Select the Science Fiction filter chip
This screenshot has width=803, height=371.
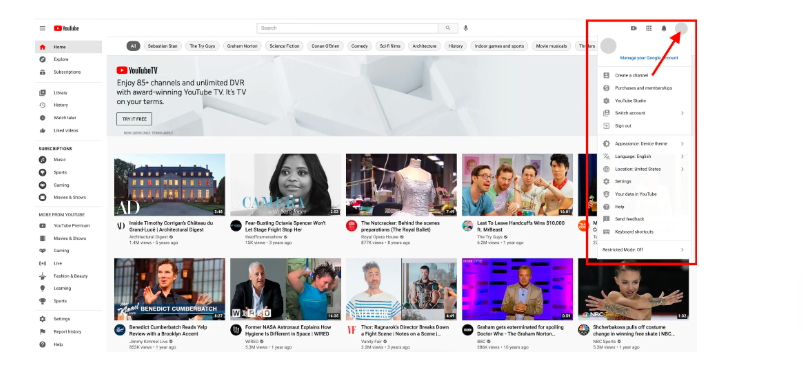[x=284, y=46]
